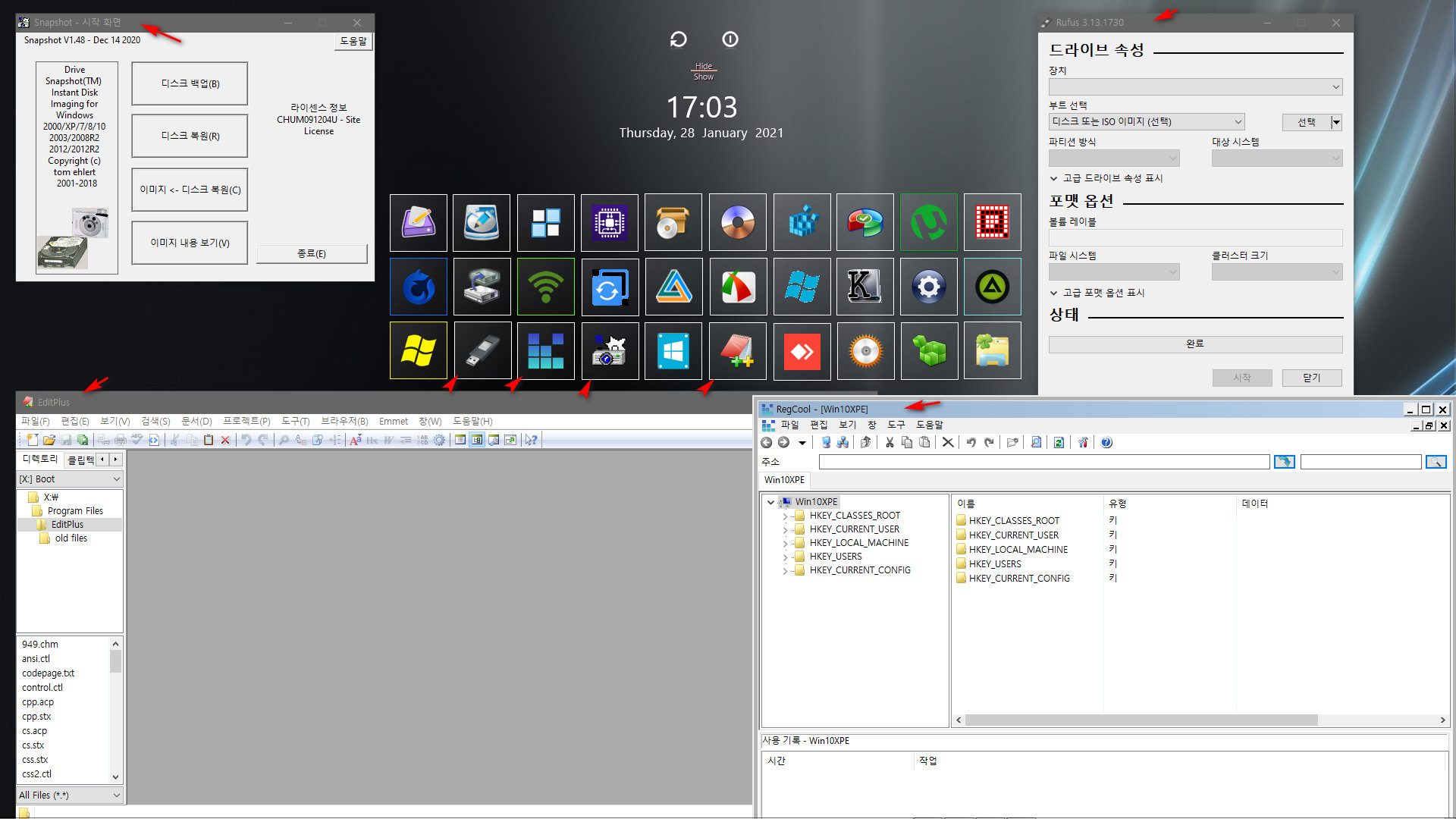Click Open file icon in EditPlus toolbar
Screen dimensions: 1456x819
tap(49, 440)
